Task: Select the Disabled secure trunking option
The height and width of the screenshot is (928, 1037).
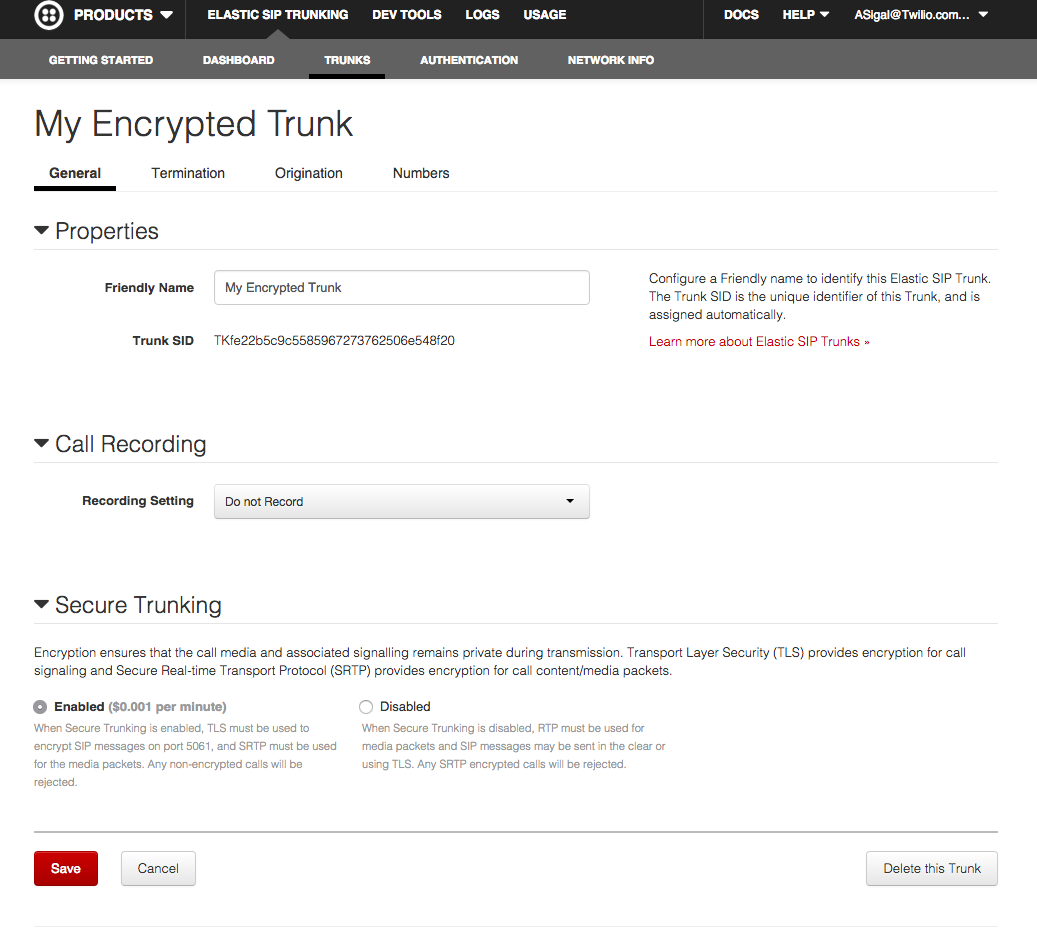Action: (366, 707)
